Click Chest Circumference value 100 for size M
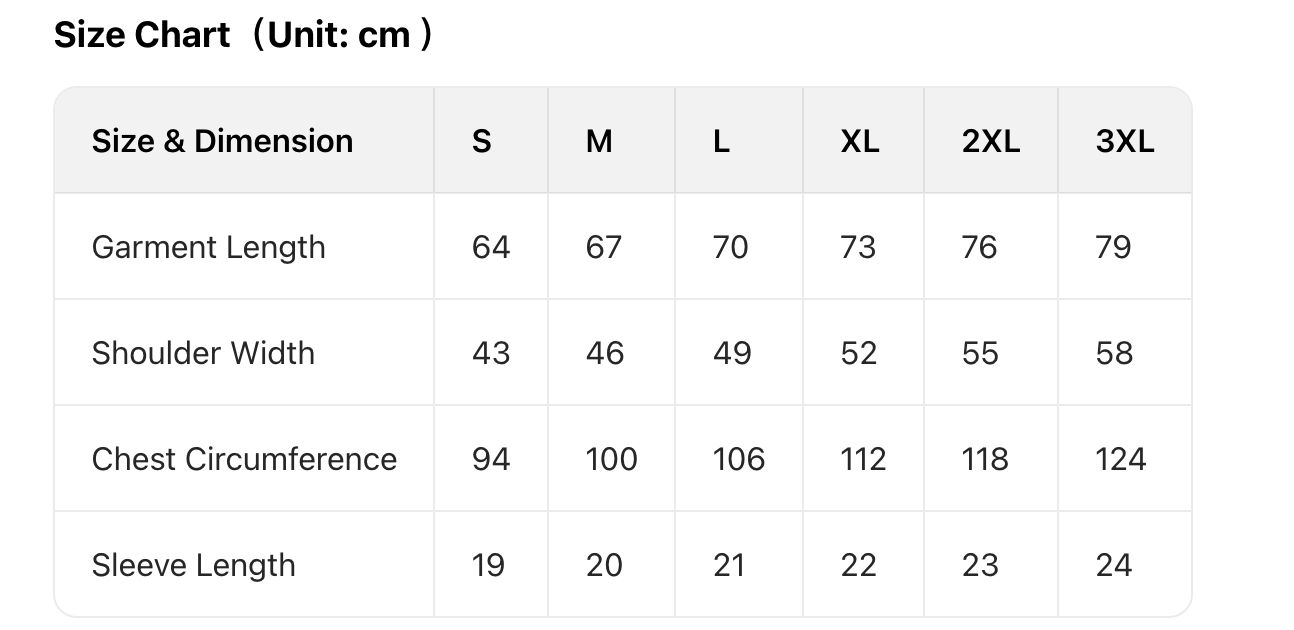Image resolution: width=1294 pixels, height=630 pixels. [611, 459]
